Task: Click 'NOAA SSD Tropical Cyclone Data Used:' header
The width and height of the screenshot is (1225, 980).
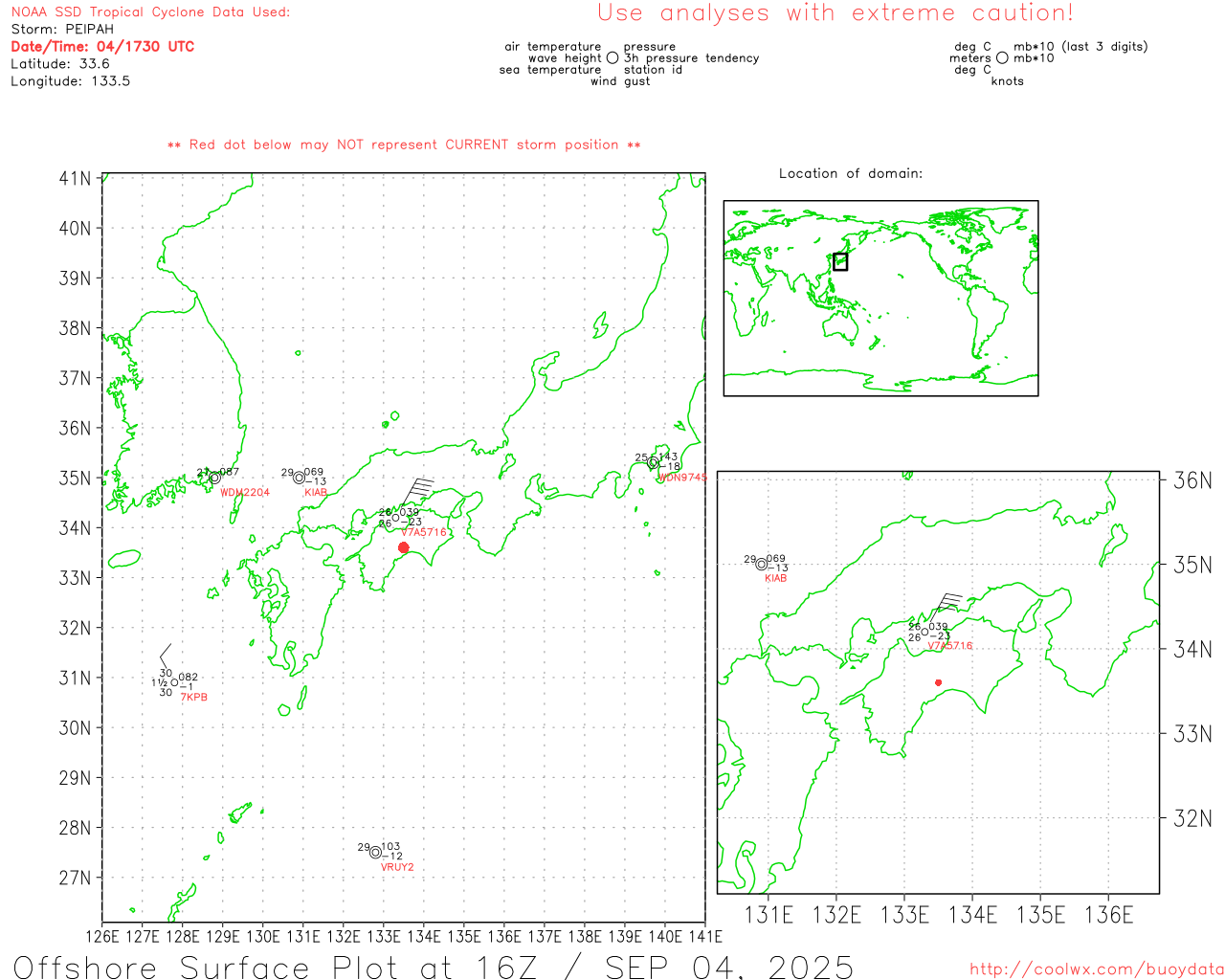Action: 150,12
